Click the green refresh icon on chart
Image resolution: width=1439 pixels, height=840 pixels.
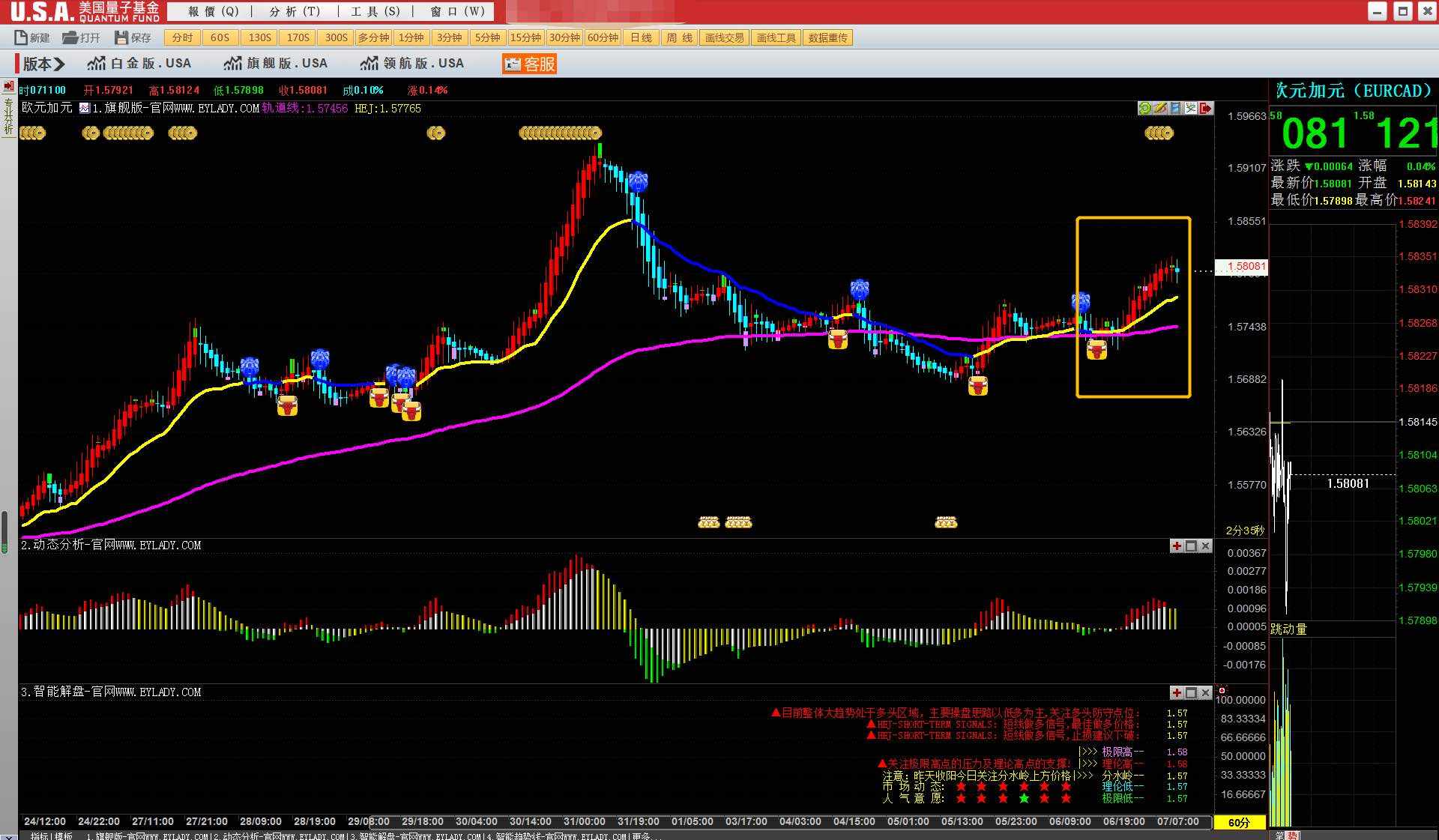point(1144,109)
